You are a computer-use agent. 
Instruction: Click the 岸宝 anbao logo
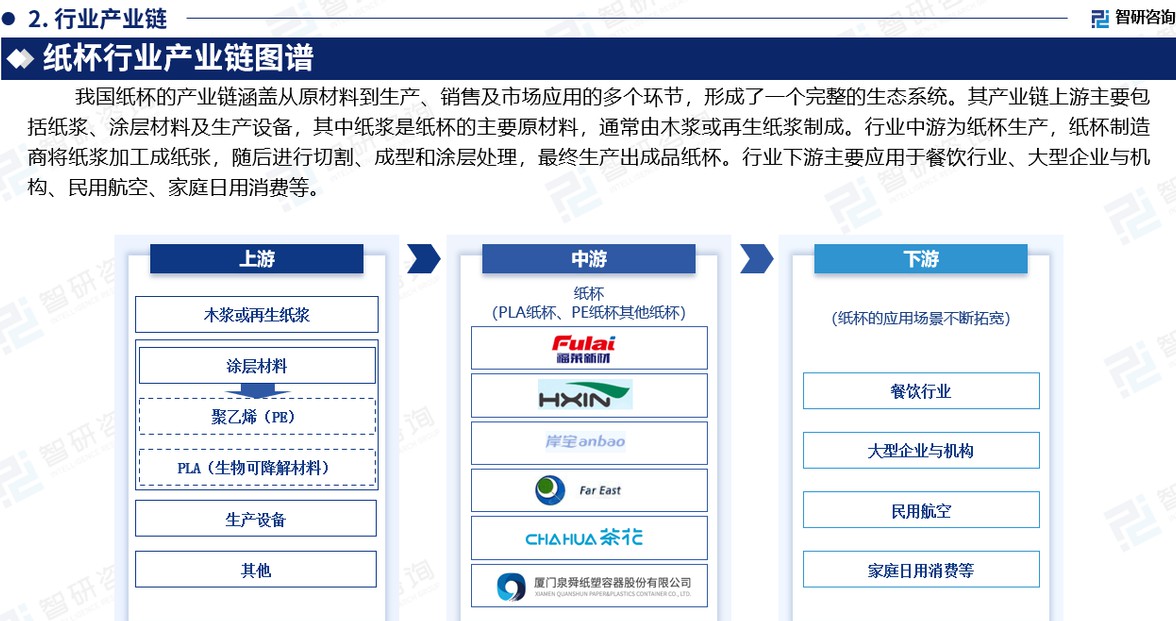pyautogui.click(x=585, y=442)
